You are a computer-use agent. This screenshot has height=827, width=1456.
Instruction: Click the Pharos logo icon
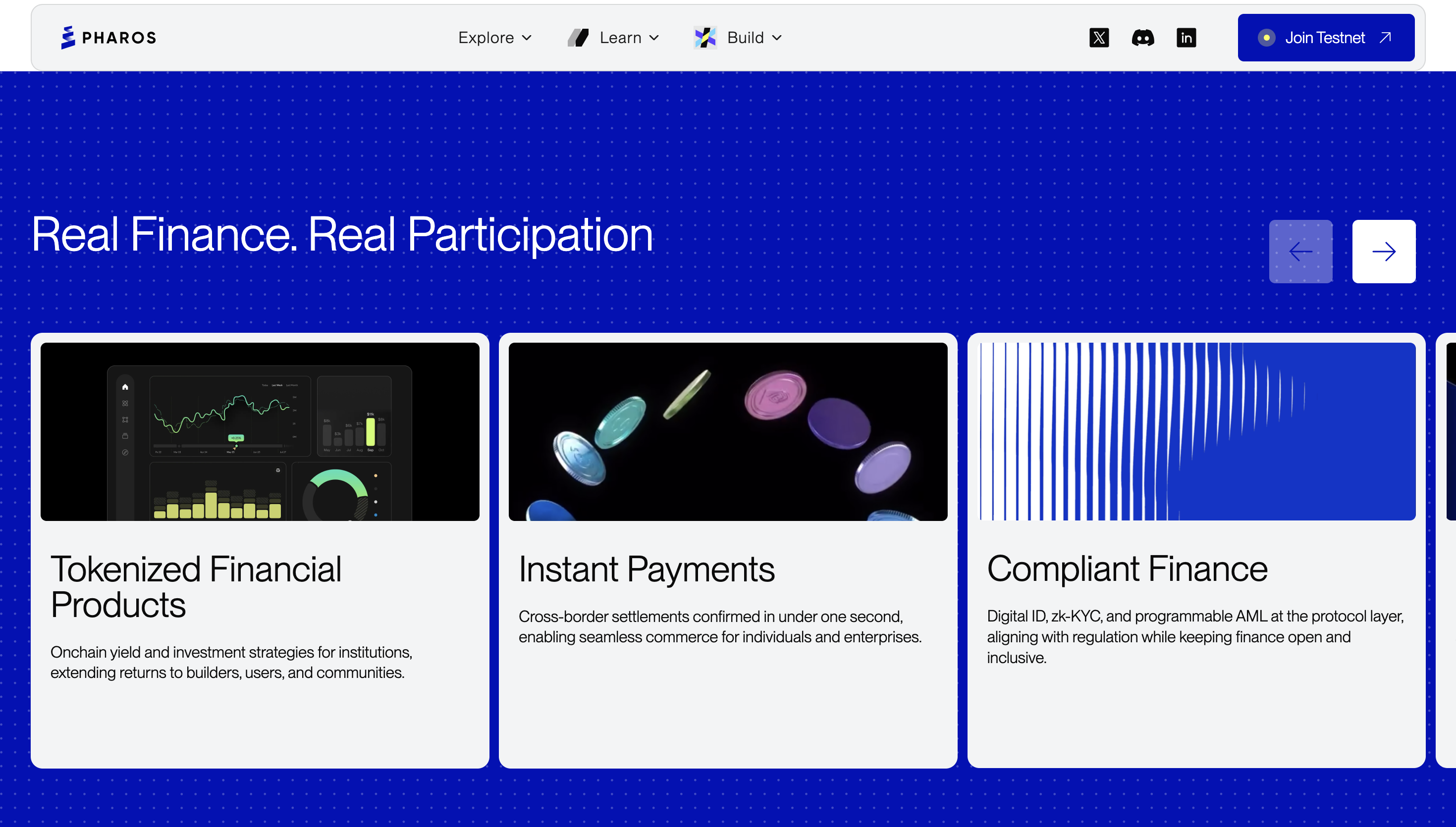(68, 38)
